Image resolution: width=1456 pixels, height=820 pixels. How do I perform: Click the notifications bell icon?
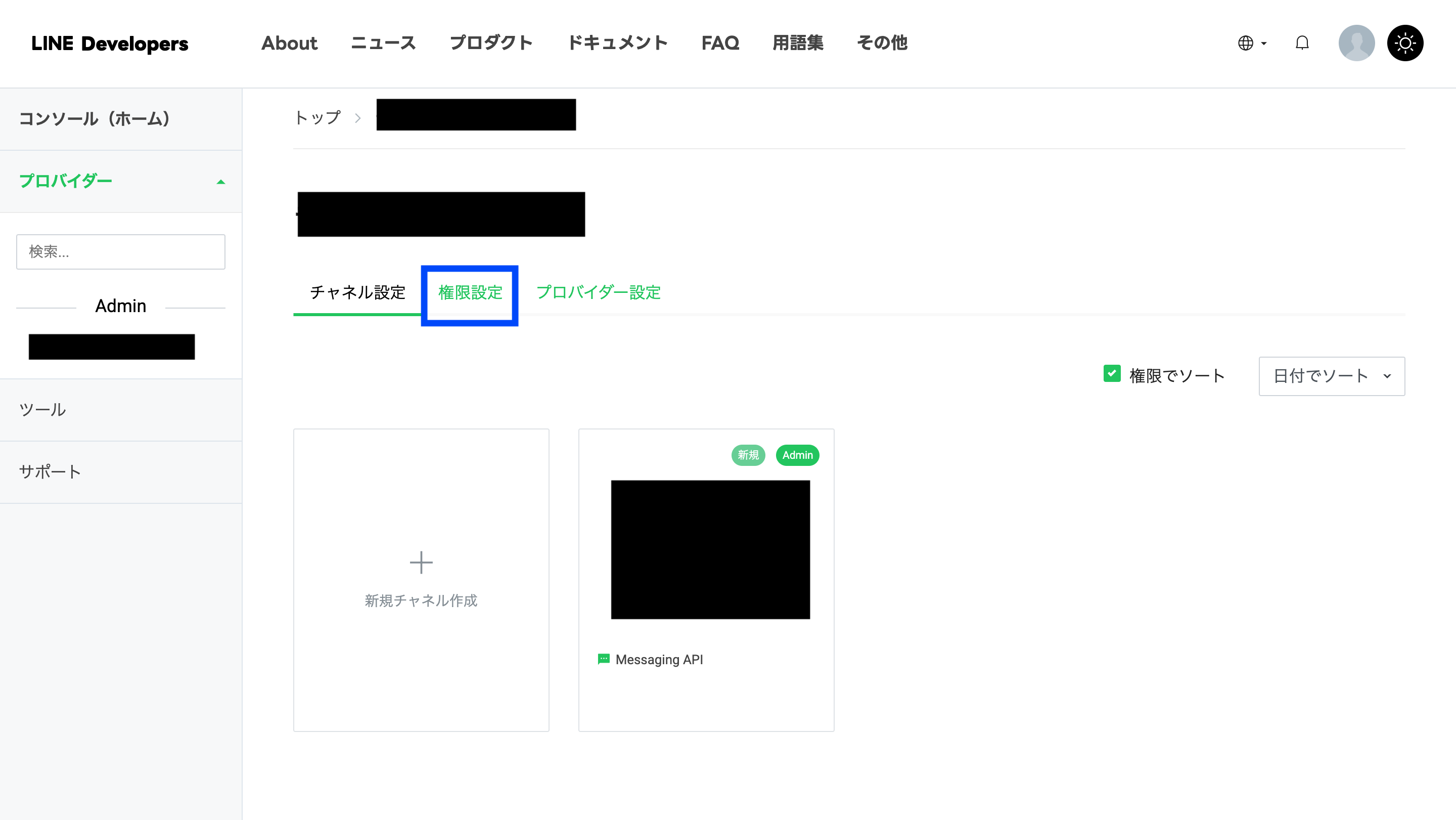(x=1302, y=43)
